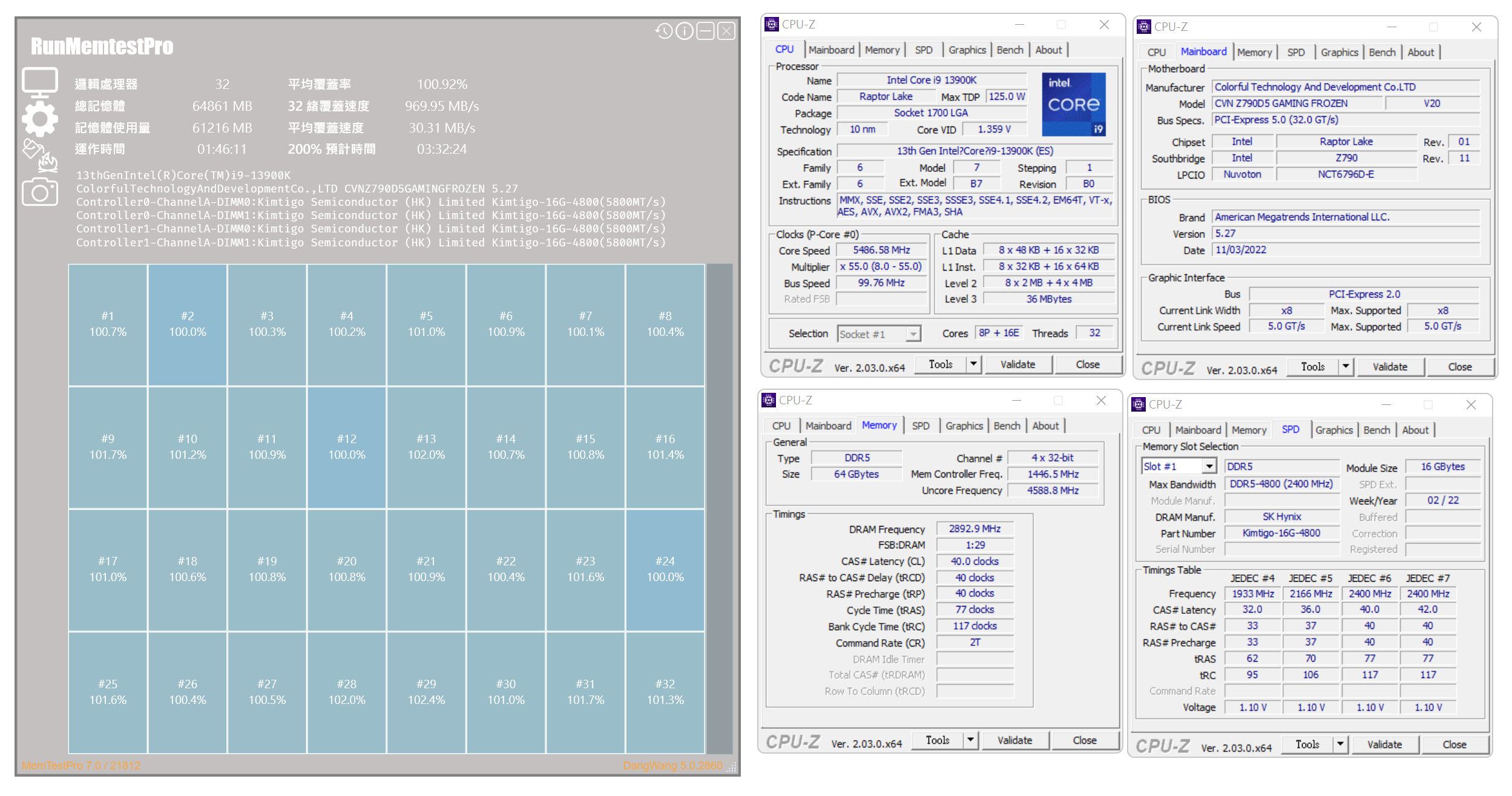Select thread tile #12 showing 100.0%

347,447
